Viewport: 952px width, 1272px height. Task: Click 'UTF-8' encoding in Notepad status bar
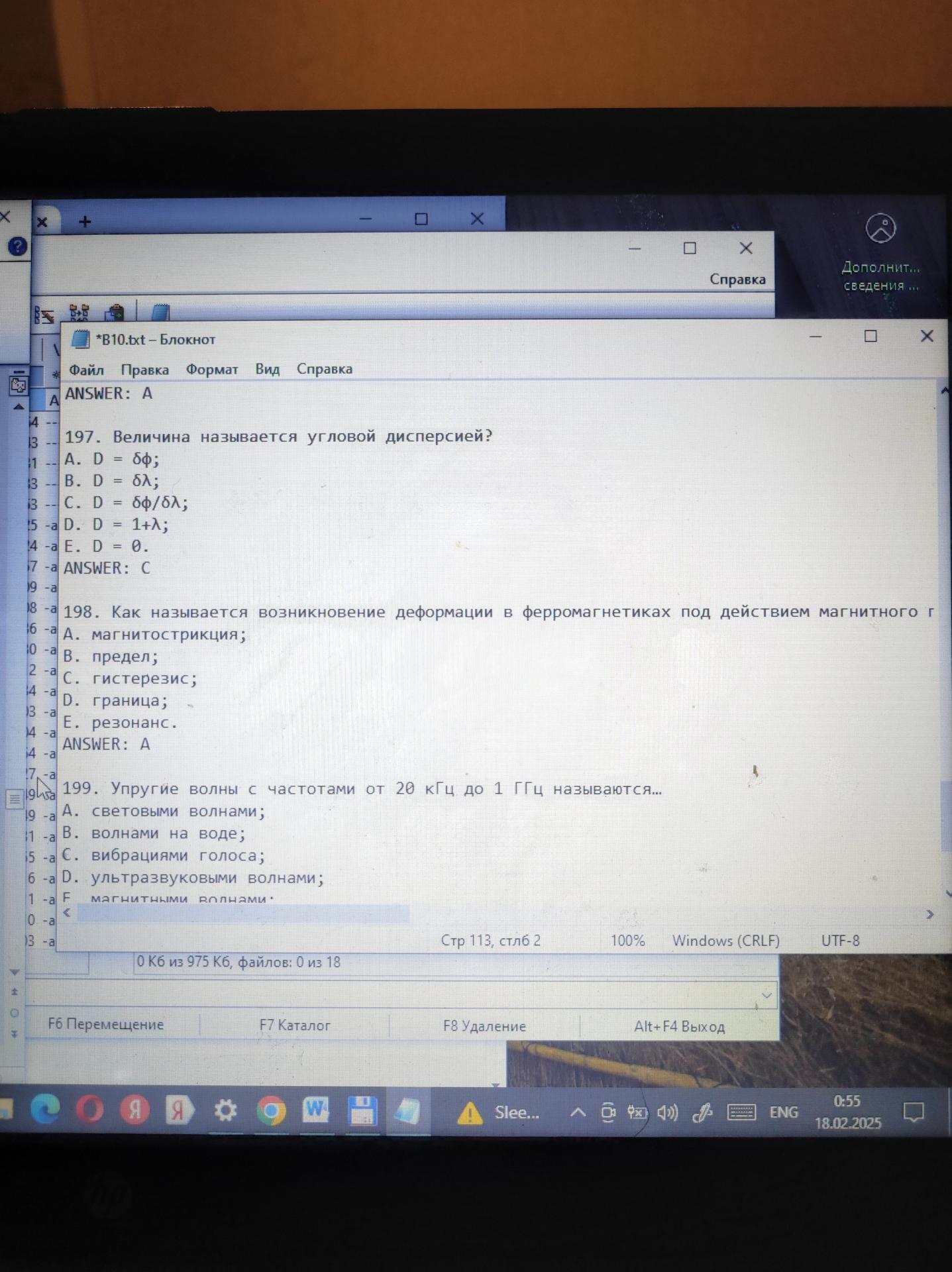point(840,941)
